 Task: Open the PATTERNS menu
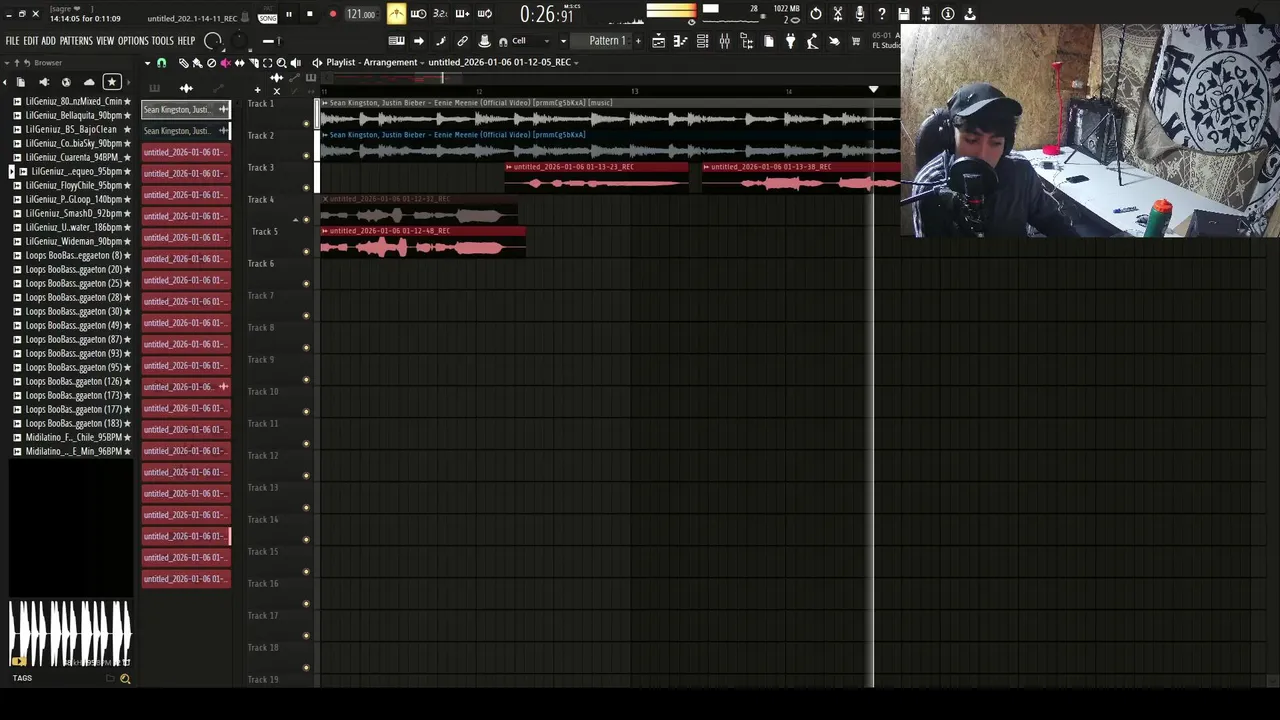[x=76, y=41]
